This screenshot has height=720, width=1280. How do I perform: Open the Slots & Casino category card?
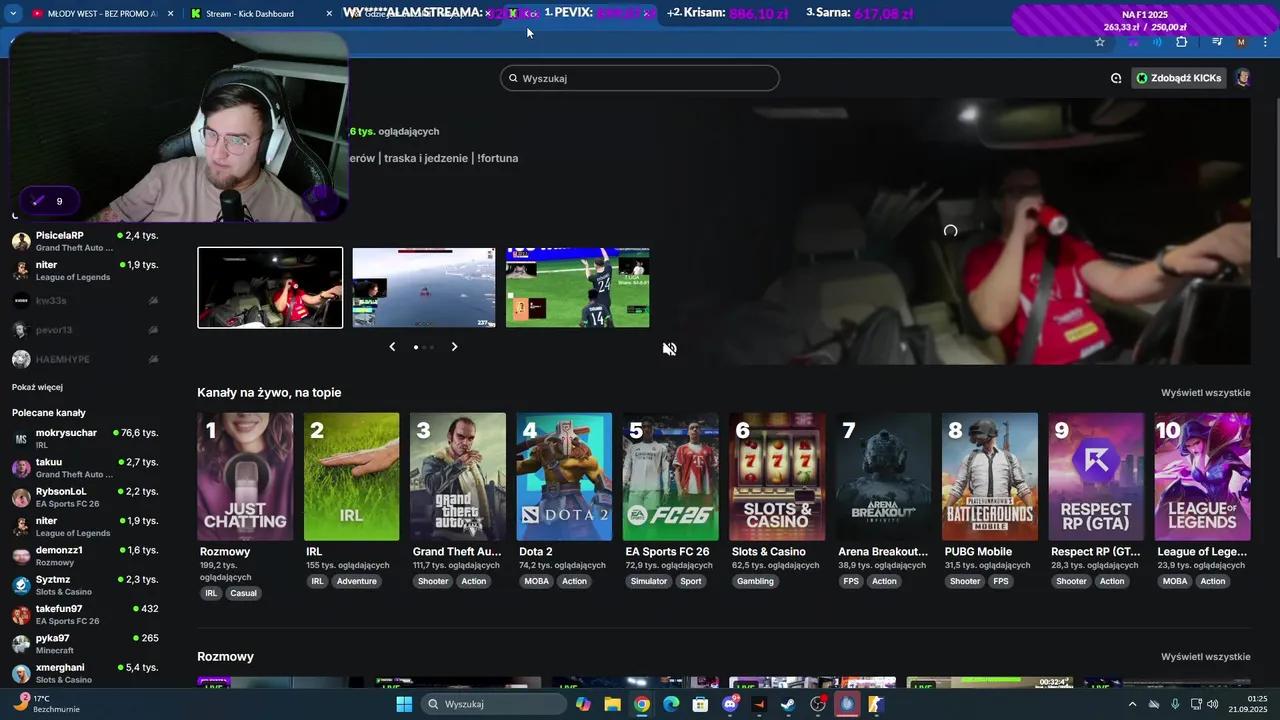point(777,477)
